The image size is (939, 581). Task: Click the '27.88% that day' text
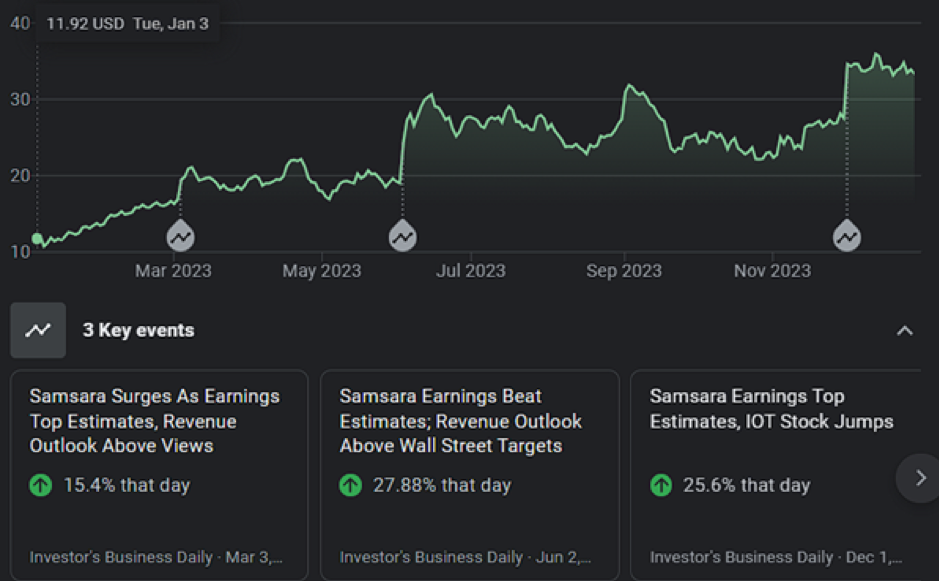(441, 486)
